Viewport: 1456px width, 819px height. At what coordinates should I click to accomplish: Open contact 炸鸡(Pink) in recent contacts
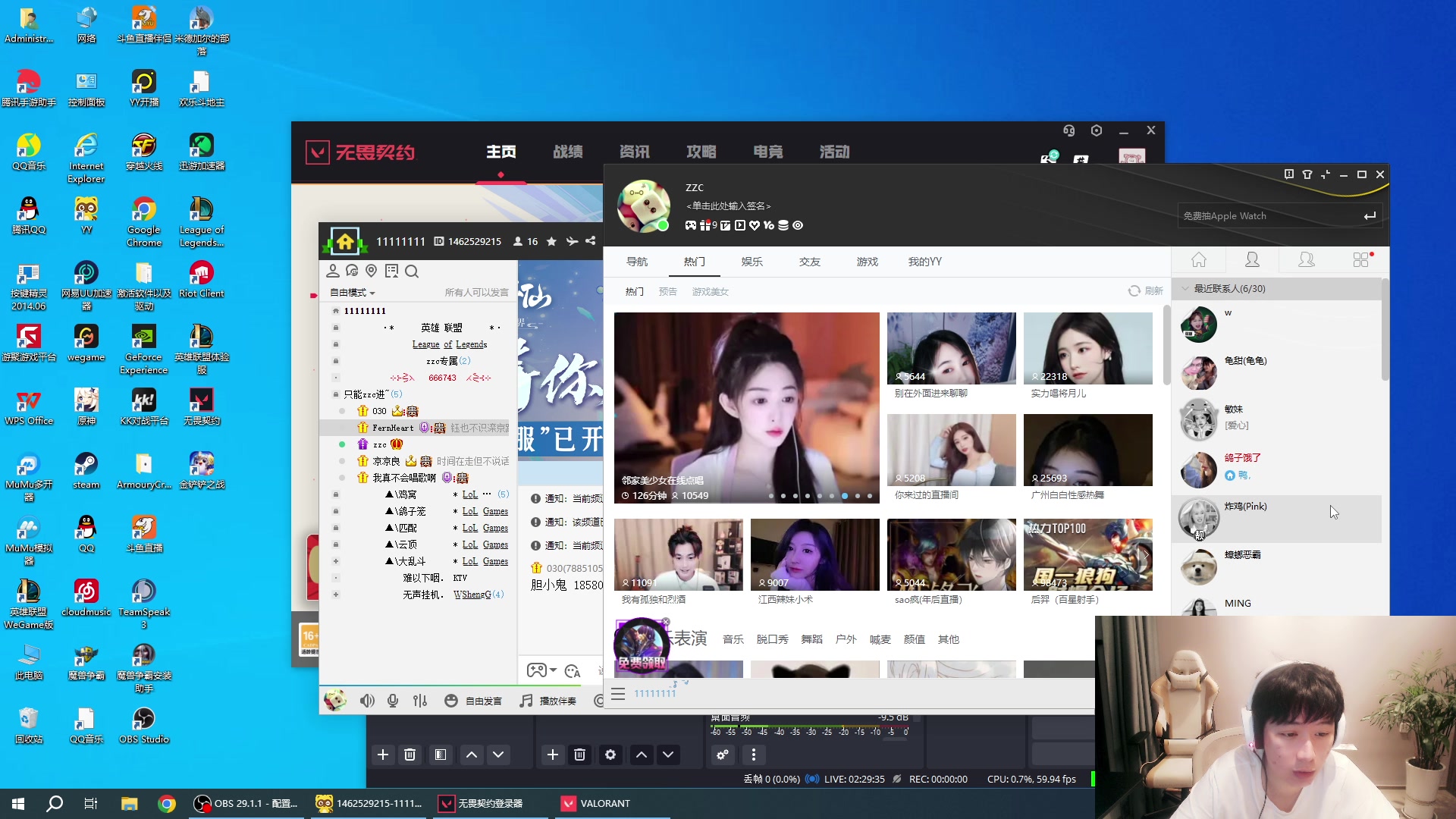coord(1277,519)
